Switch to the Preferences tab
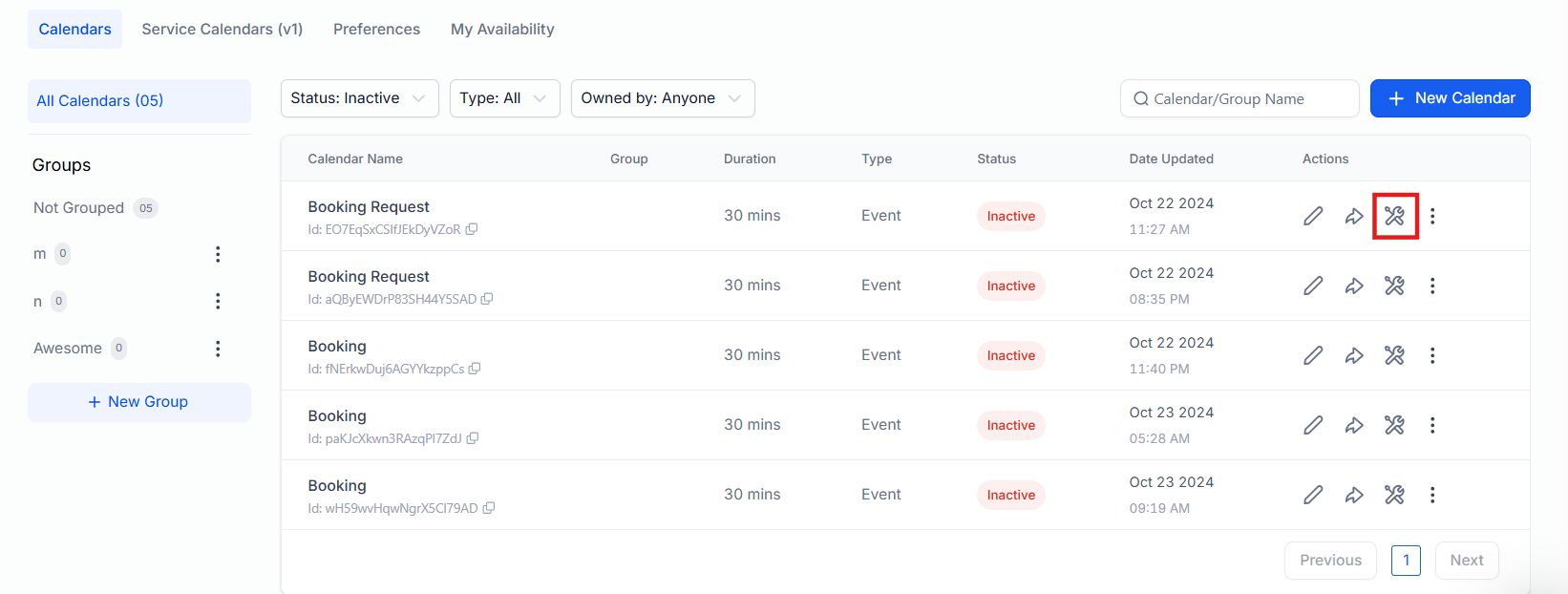 376,30
